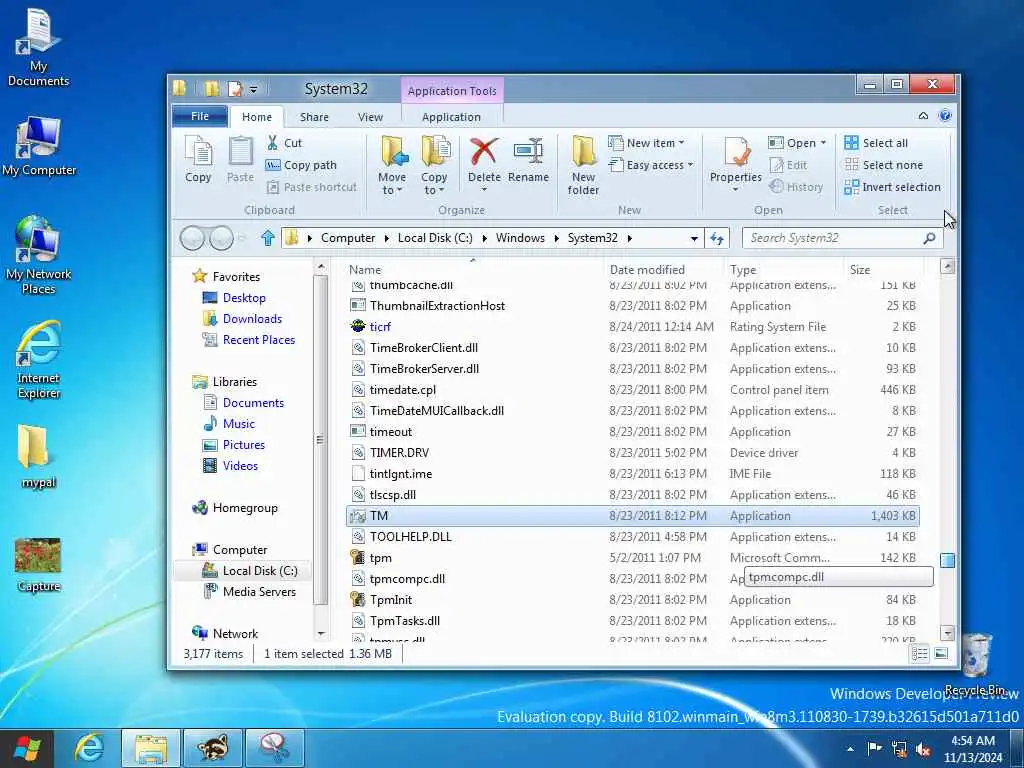The width and height of the screenshot is (1024, 768).
Task: Expand the Easy access dropdown
Action: (x=650, y=165)
